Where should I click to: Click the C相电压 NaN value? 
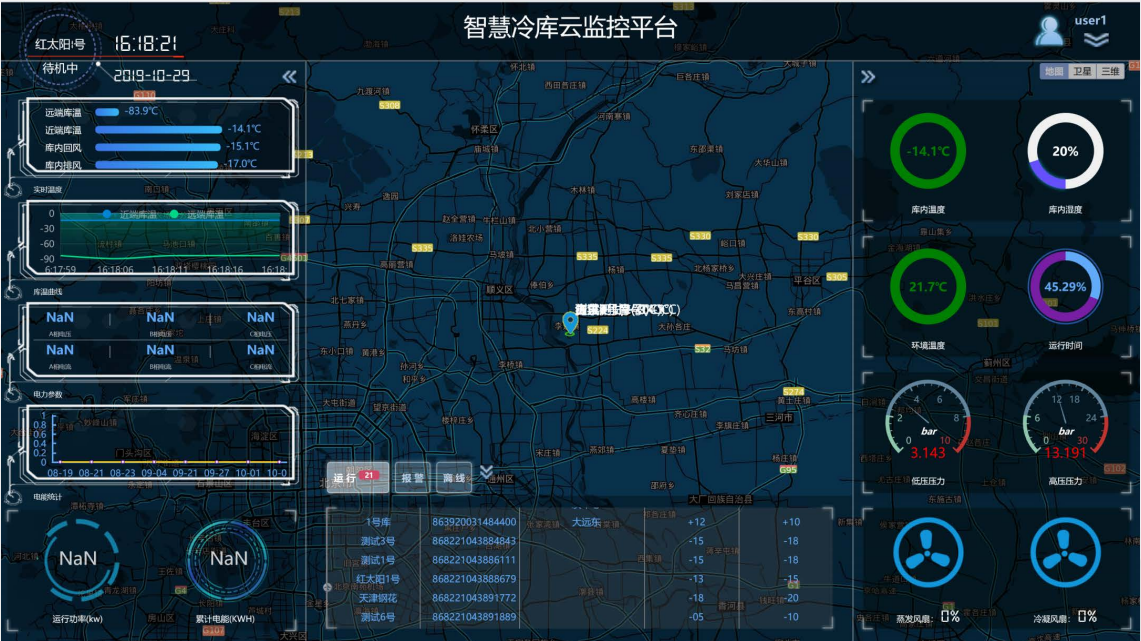point(261,317)
